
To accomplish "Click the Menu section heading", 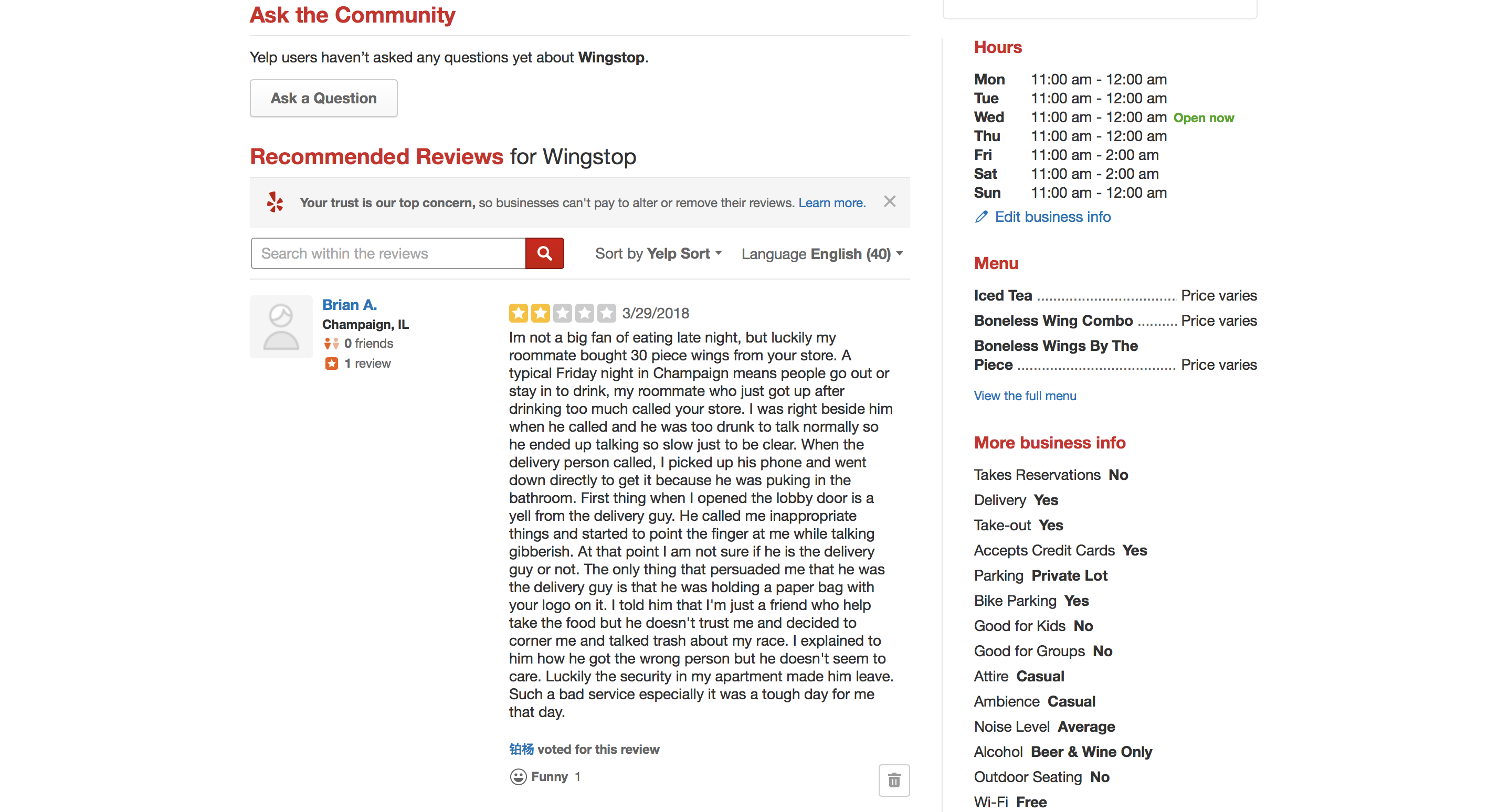I will (996, 263).
